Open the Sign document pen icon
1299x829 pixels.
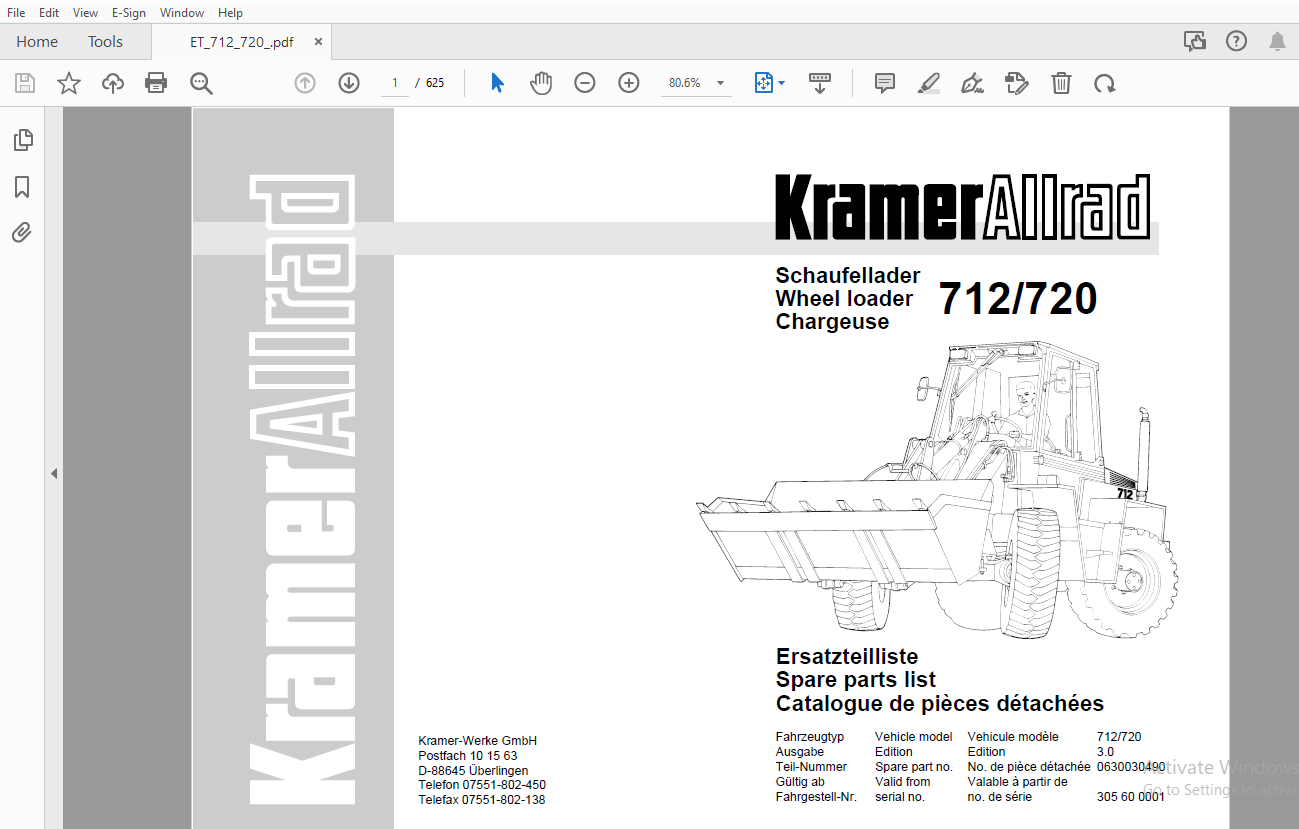972,83
